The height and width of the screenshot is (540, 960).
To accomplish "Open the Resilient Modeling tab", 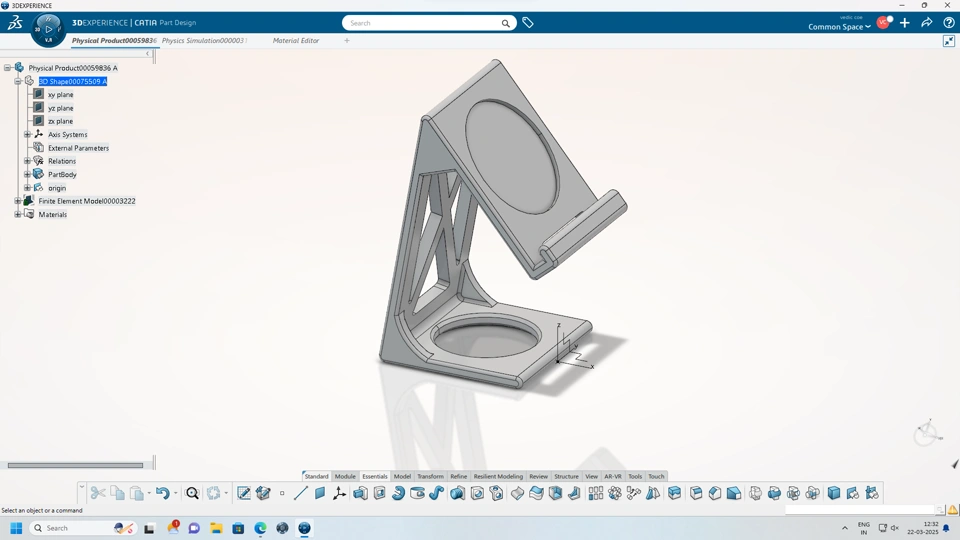I will click(498, 476).
